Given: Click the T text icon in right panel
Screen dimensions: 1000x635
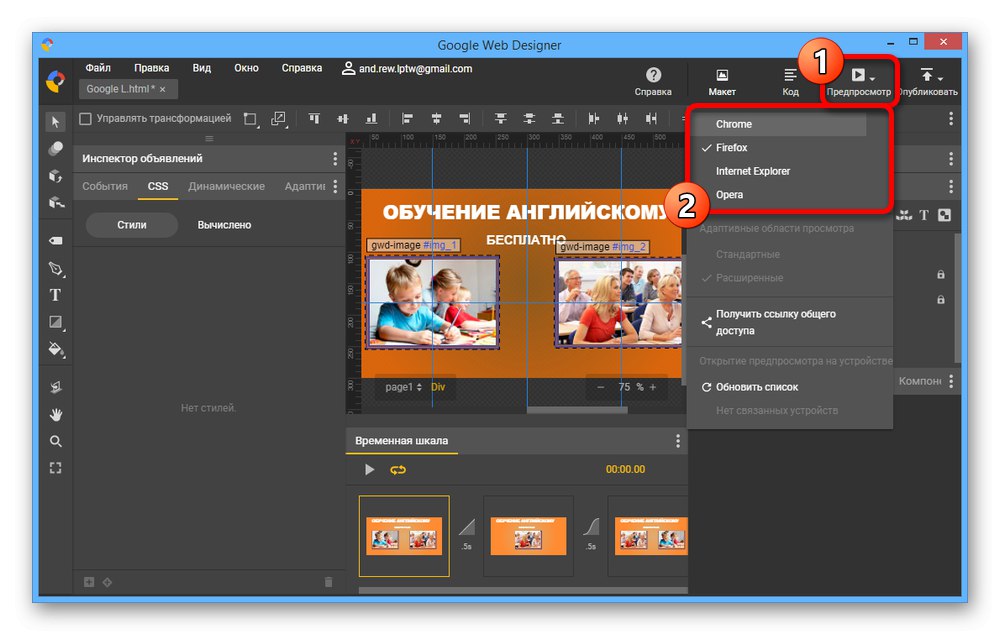Looking at the screenshot, I should click(924, 215).
